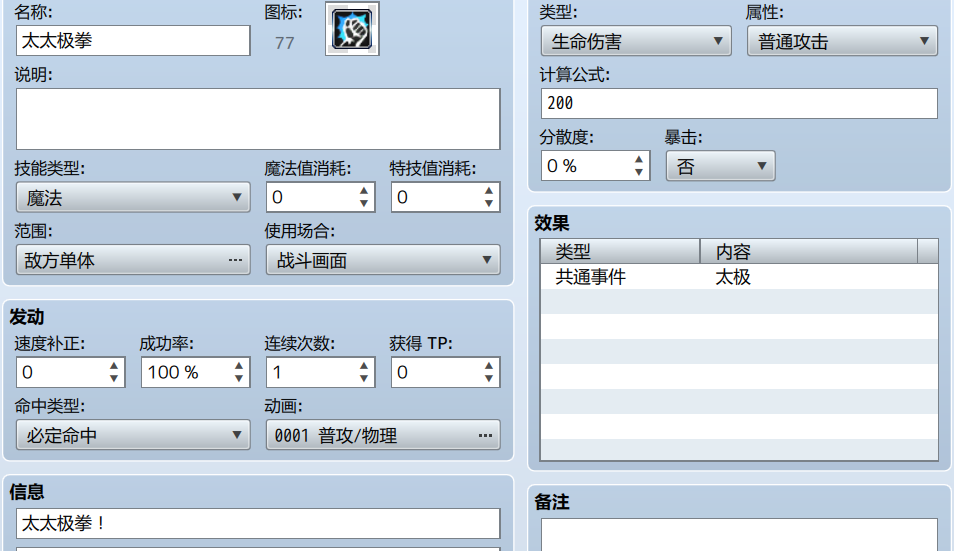Open the 技能类型 dropdown showing 魔法
Image resolution: width=954 pixels, height=551 pixels.
[133, 198]
